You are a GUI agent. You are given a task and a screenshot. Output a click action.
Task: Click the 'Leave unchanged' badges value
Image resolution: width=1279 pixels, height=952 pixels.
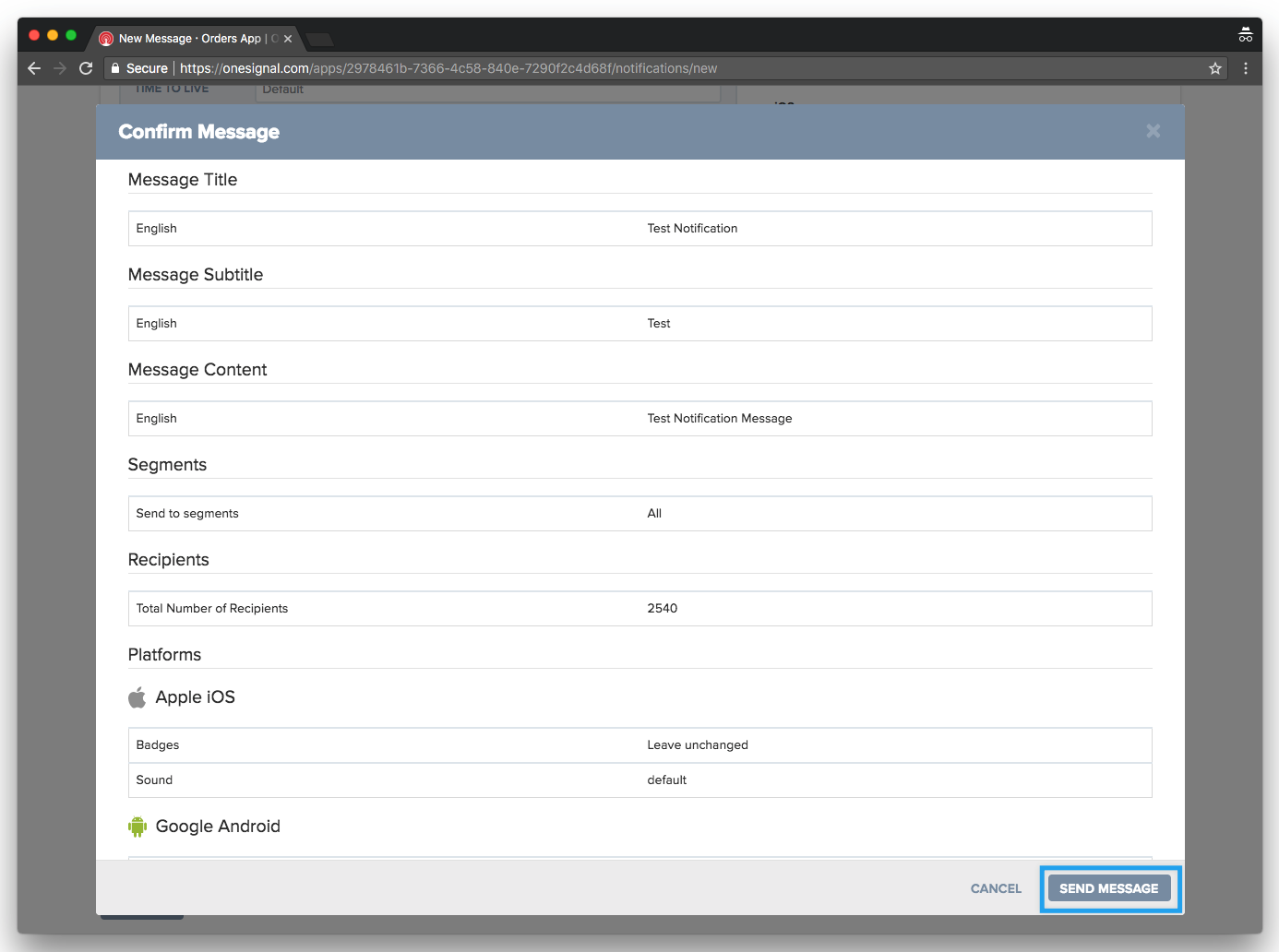tap(698, 745)
